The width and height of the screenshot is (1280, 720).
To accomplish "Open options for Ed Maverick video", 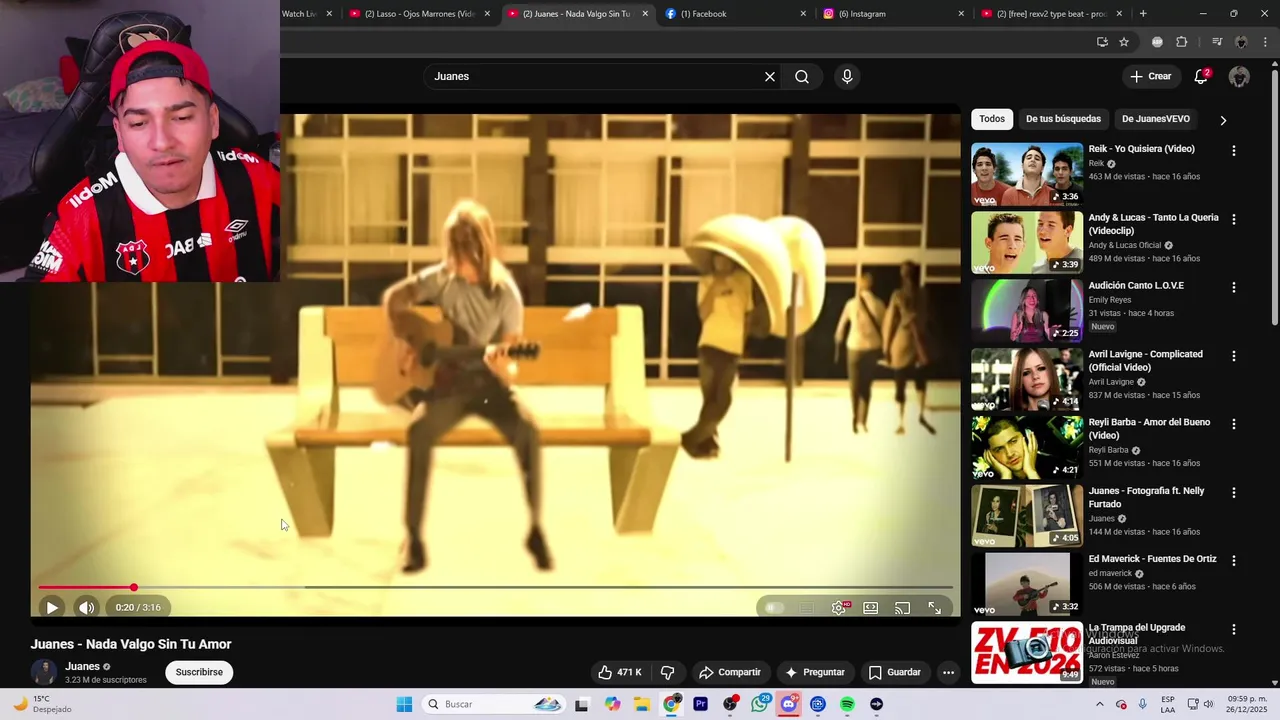I will click(1233, 561).
